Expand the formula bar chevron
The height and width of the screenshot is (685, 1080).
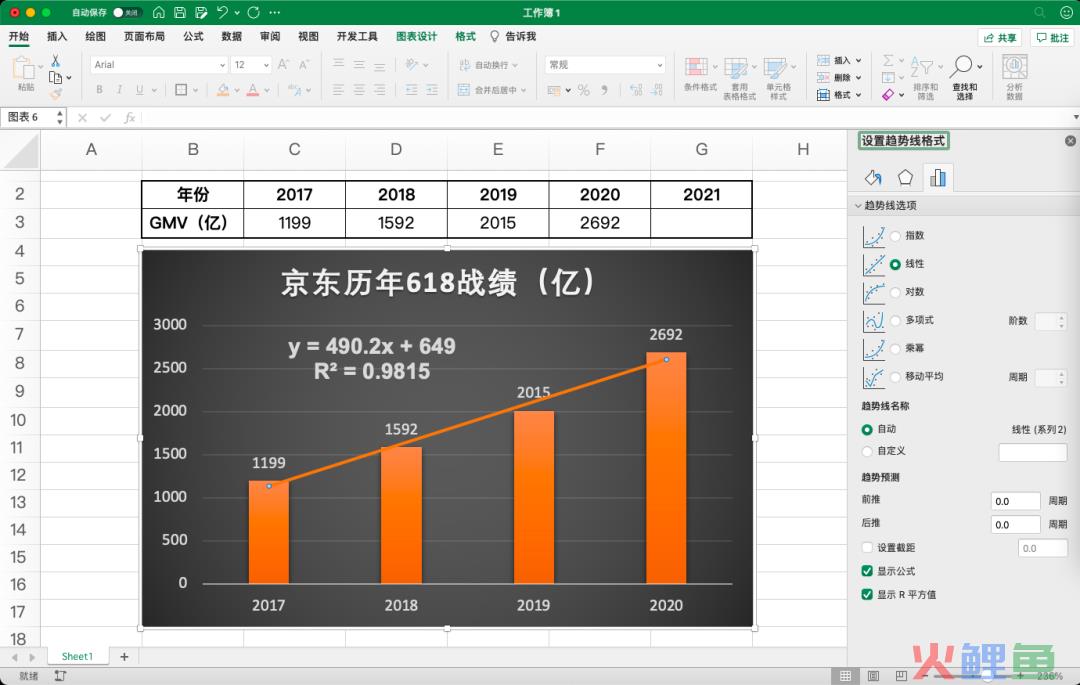click(x=1075, y=117)
